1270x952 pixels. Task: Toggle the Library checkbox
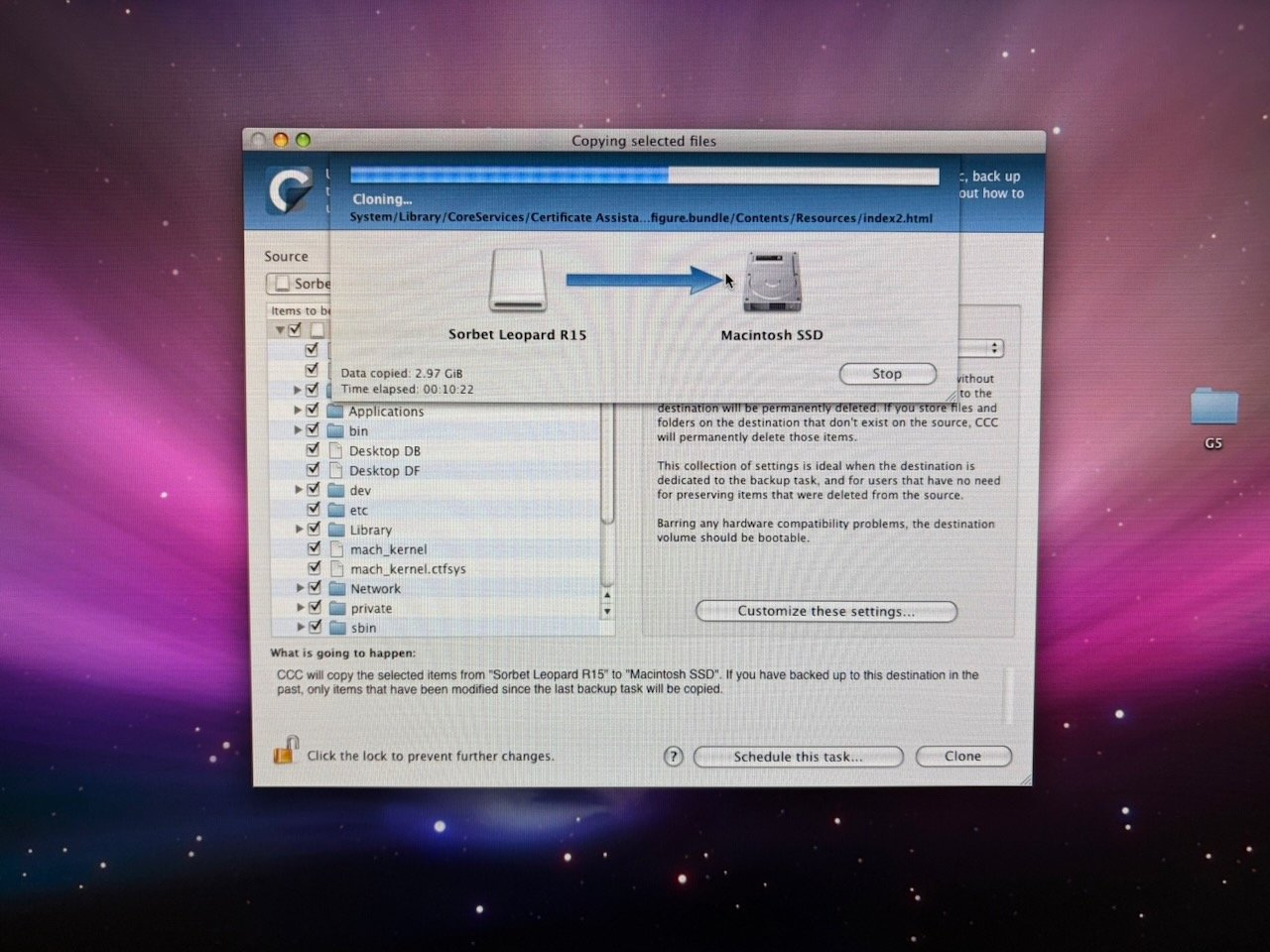click(314, 529)
